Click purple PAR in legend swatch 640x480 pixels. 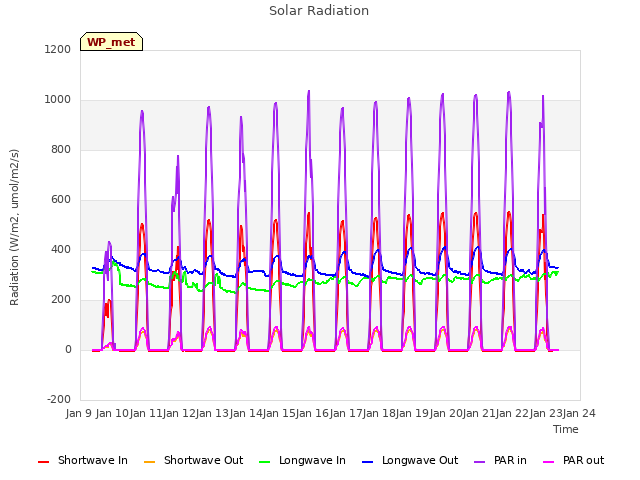(x=480, y=462)
